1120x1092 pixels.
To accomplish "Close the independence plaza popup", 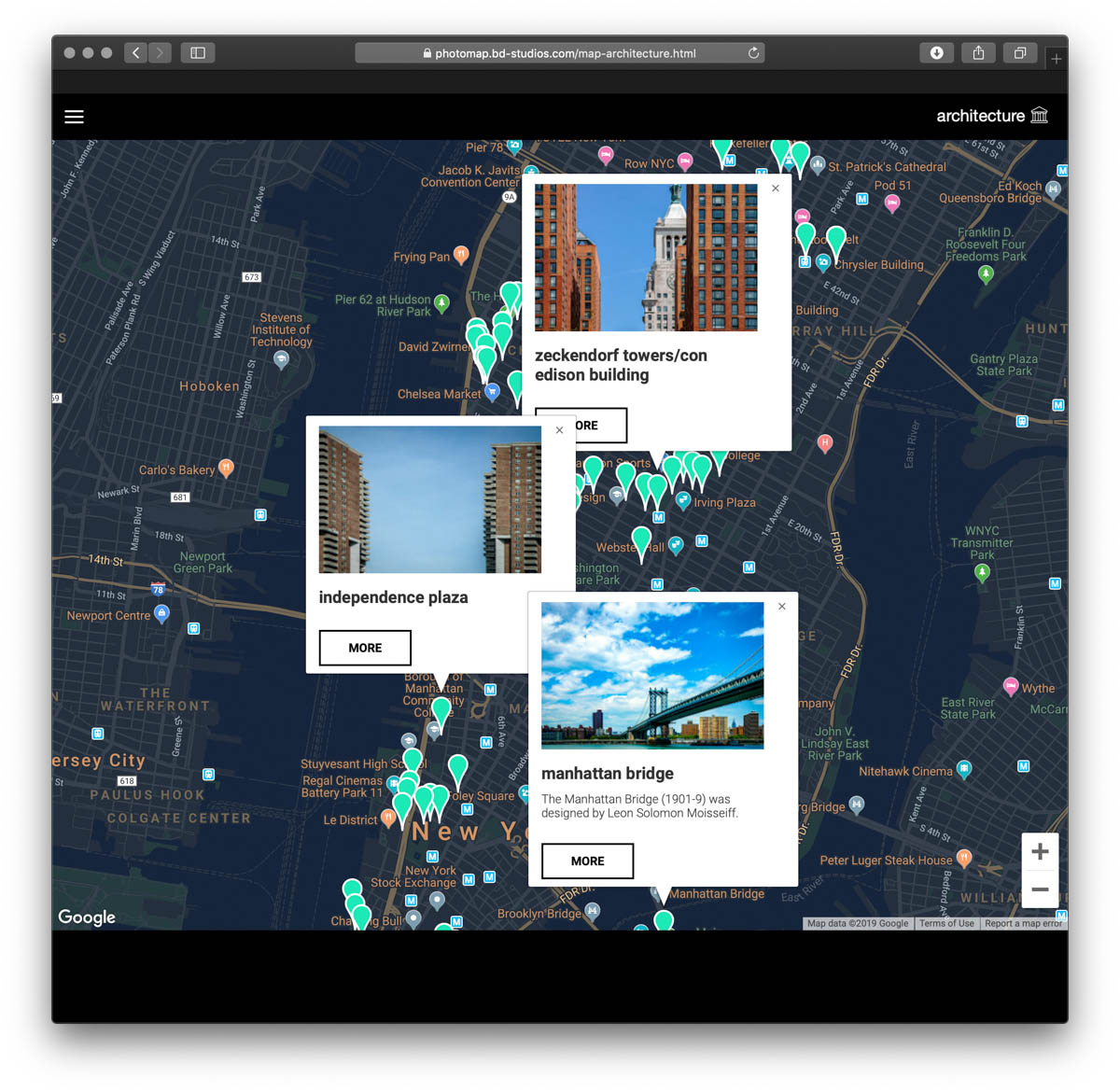I will pos(560,430).
